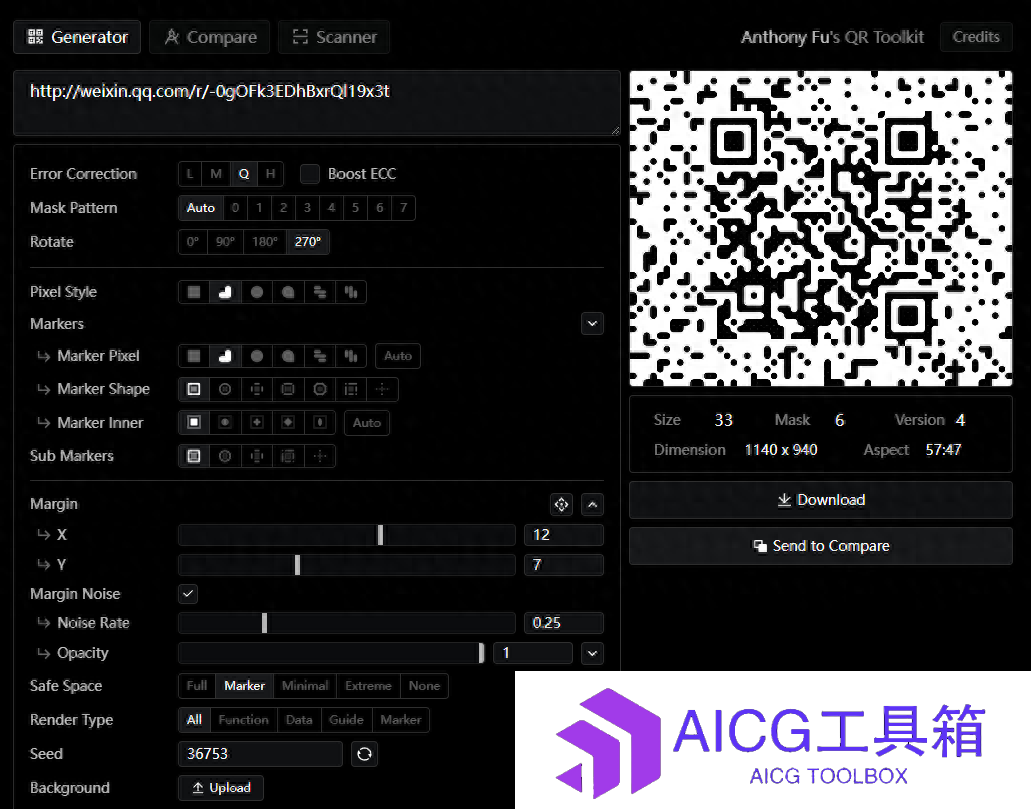Screen dimensions: 1031x809
Task: Select tiny-plus Marker Shape icon
Action: (382, 389)
